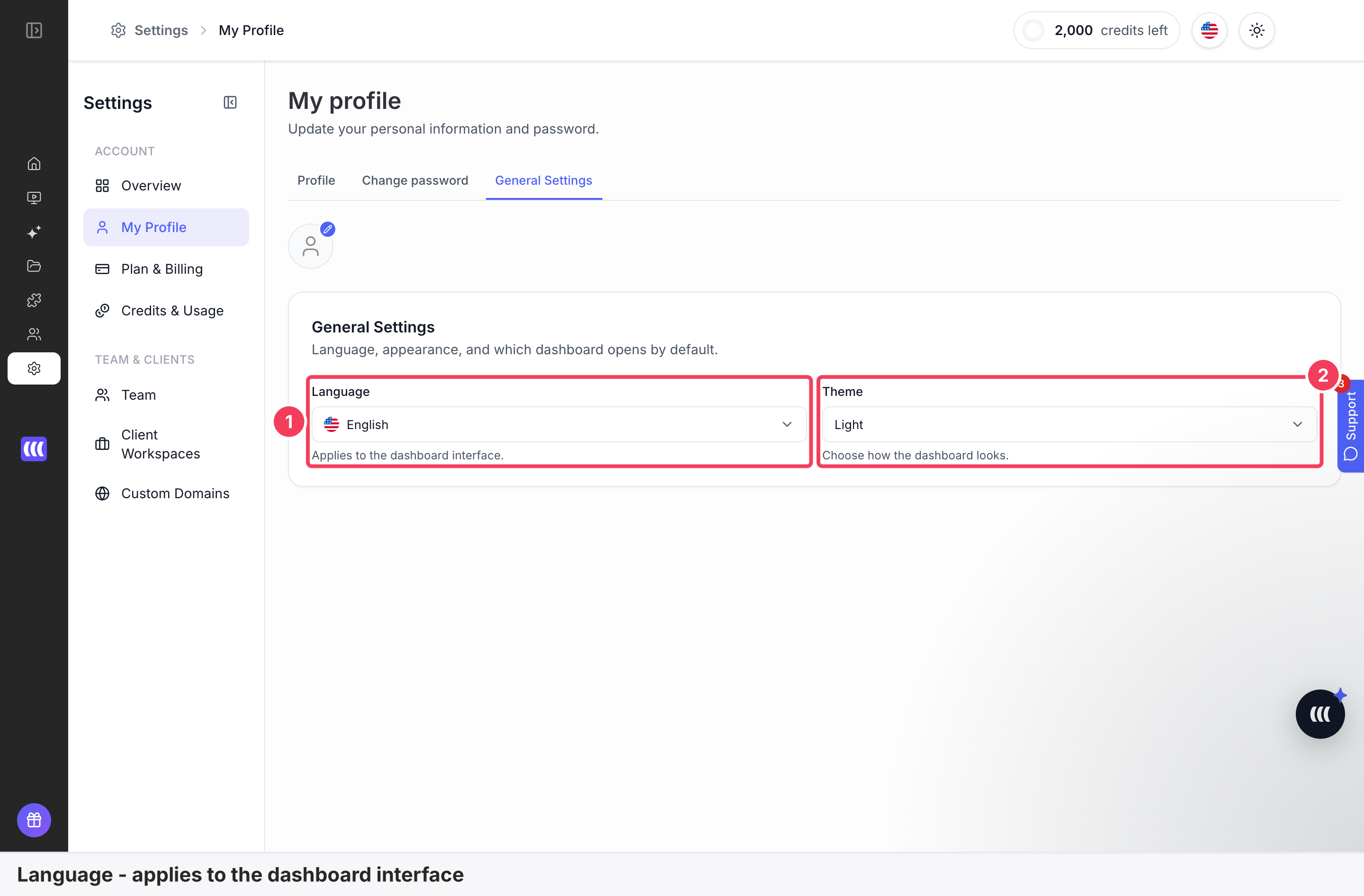Open the home icon in left rail
The image size is (1364, 896).
pos(34,163)
